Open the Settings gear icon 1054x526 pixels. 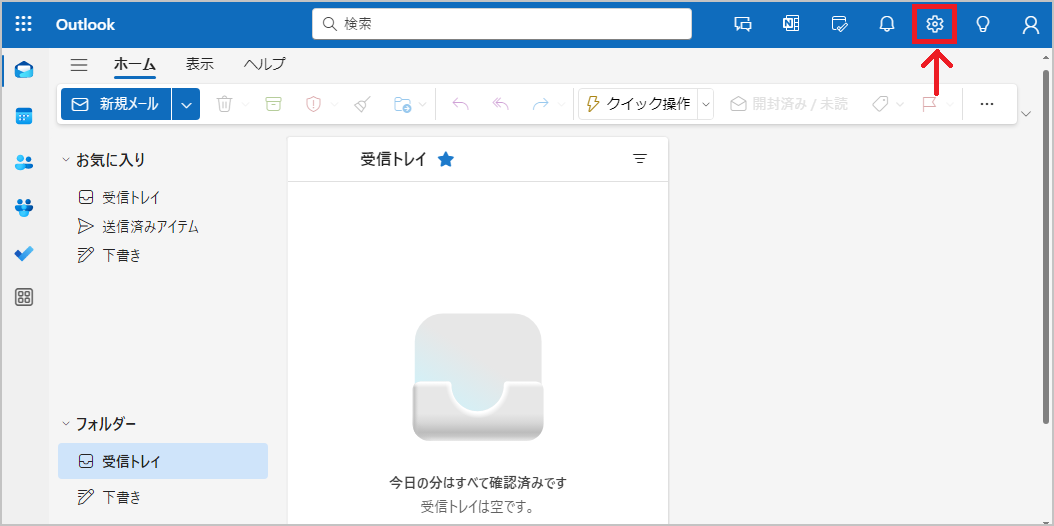pos(934,24)
